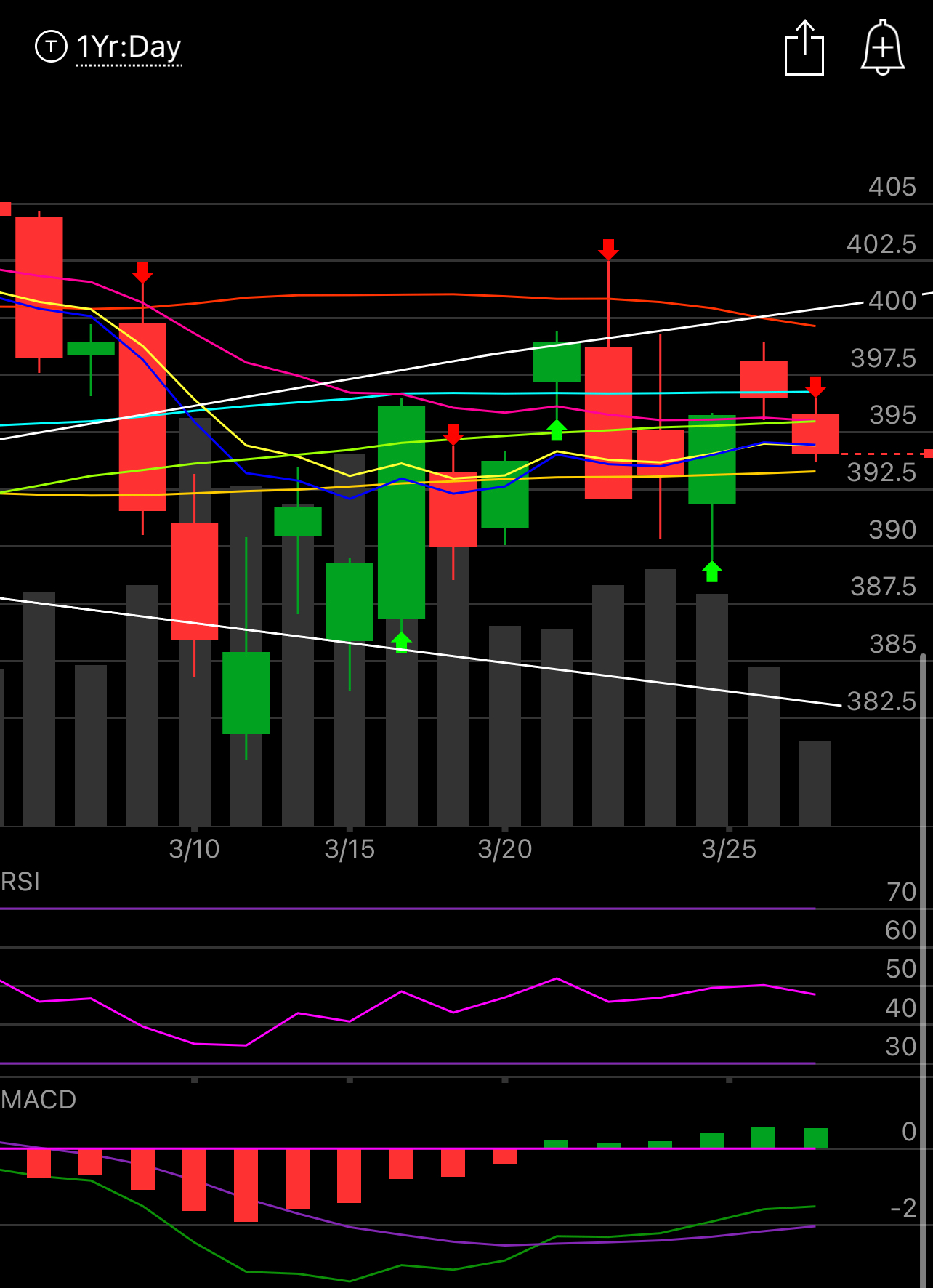Tap the MACD 0 level label

pyautogui.click(x=909, y=1132)
